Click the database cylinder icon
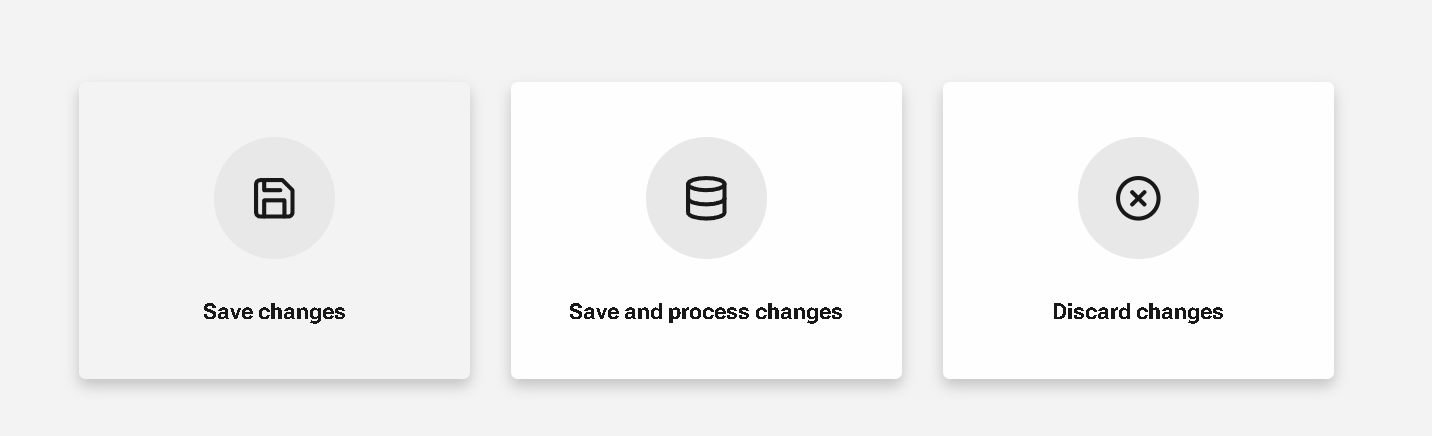The width and height of the screenshot is (1432, 436). (x=706, y=198)
